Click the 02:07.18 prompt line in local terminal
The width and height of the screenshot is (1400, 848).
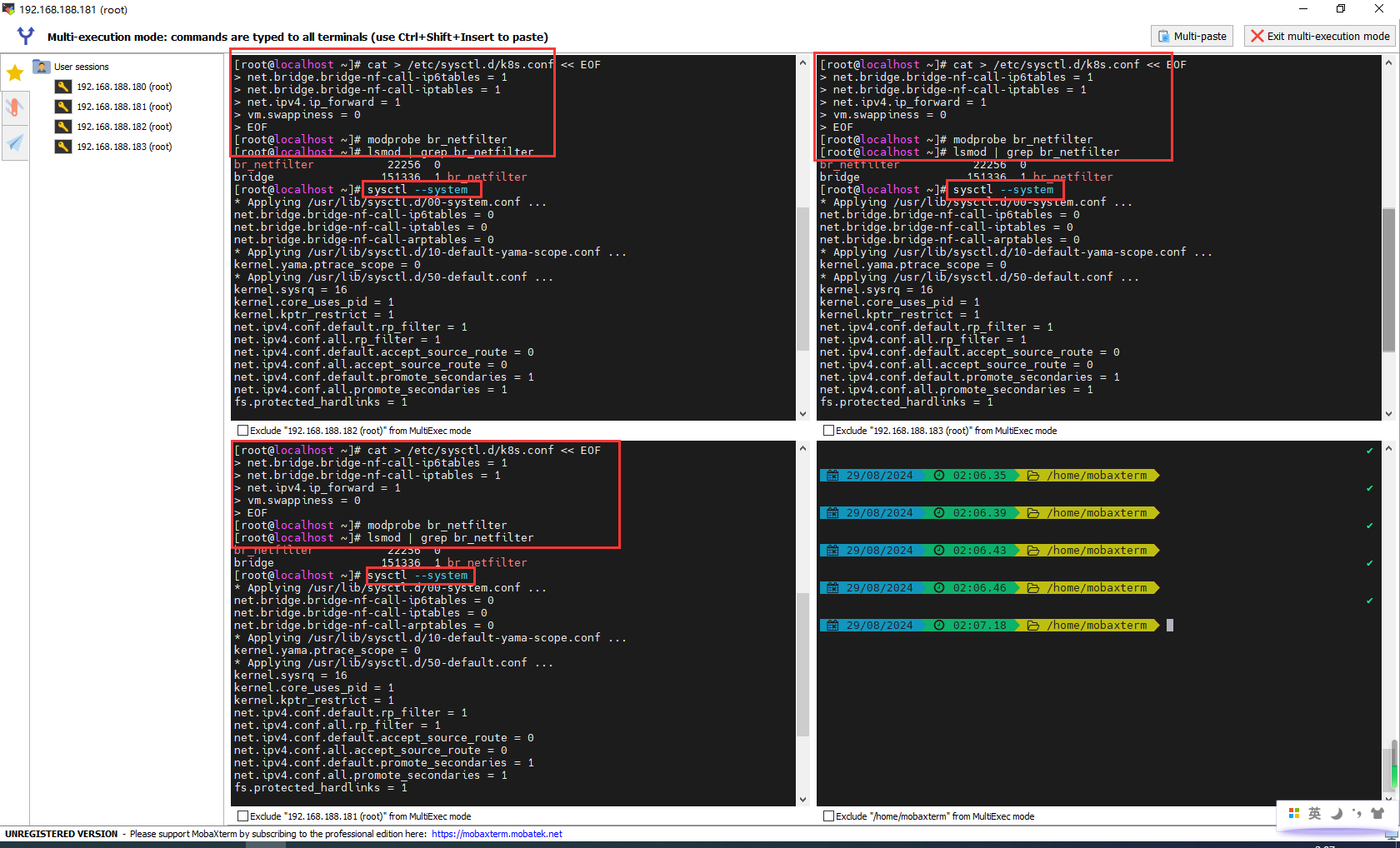point(990,626)
